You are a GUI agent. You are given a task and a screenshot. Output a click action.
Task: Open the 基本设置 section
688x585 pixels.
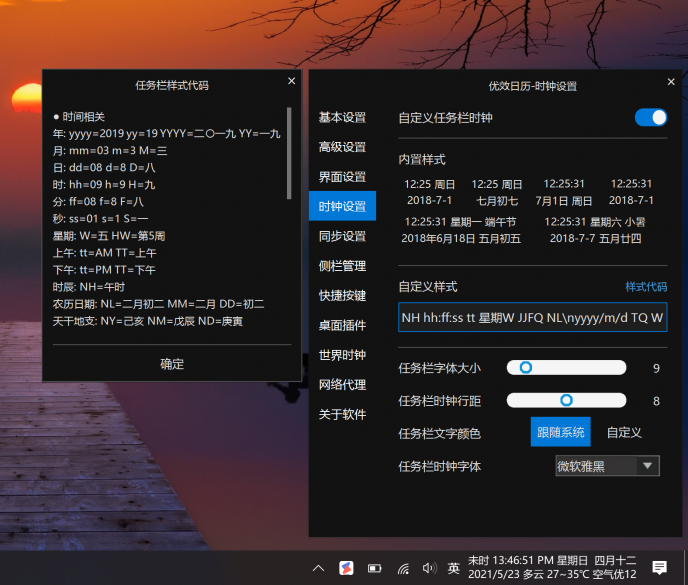pos(342,117)
